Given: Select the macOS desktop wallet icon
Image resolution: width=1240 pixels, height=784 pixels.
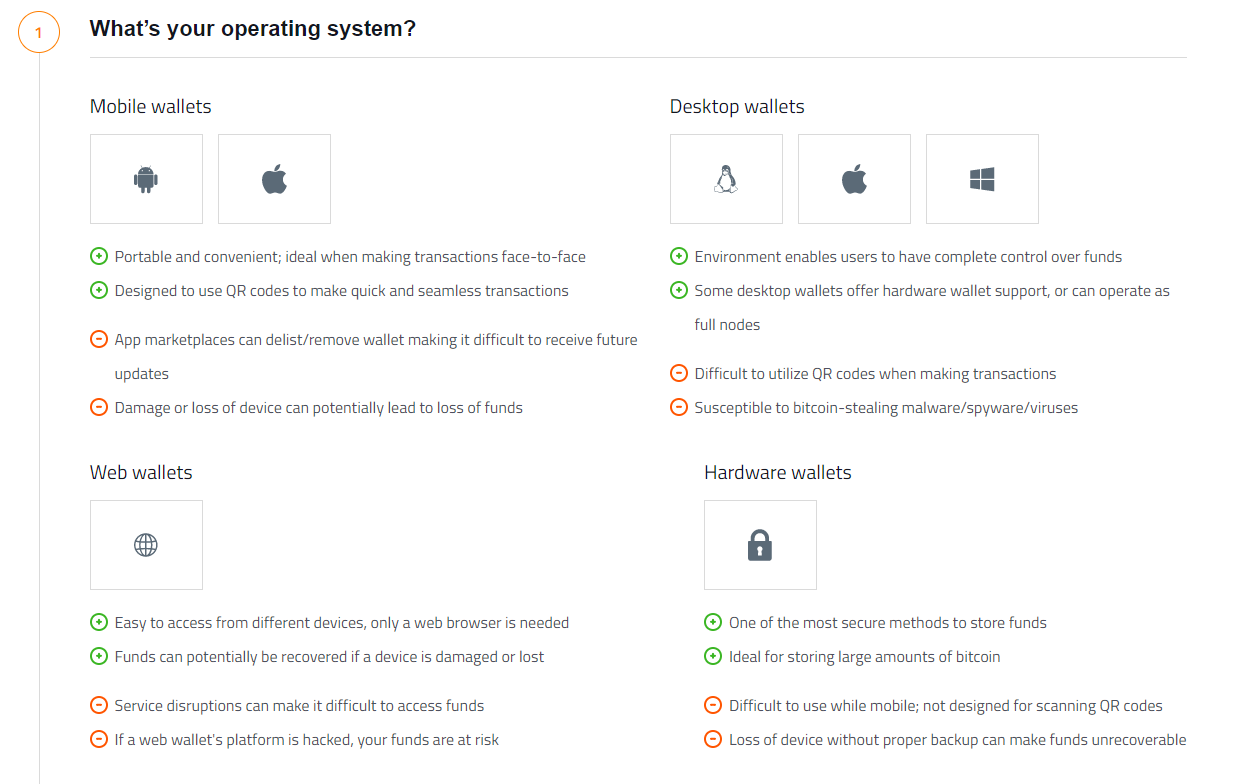Looking at the screenshot, I should 854,179.
